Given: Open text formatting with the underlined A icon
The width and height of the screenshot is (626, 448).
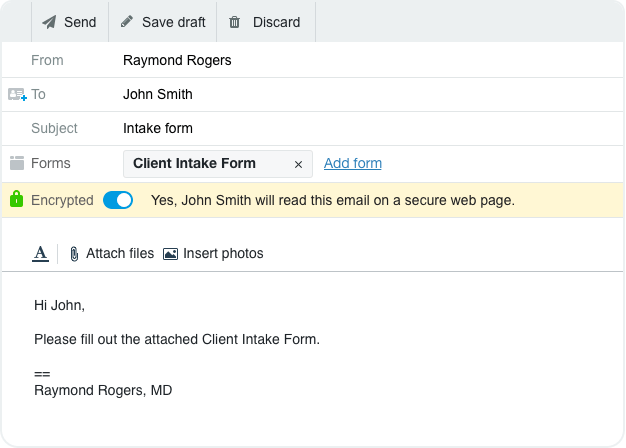Looking at the screenshot, I should click(40, 254).
